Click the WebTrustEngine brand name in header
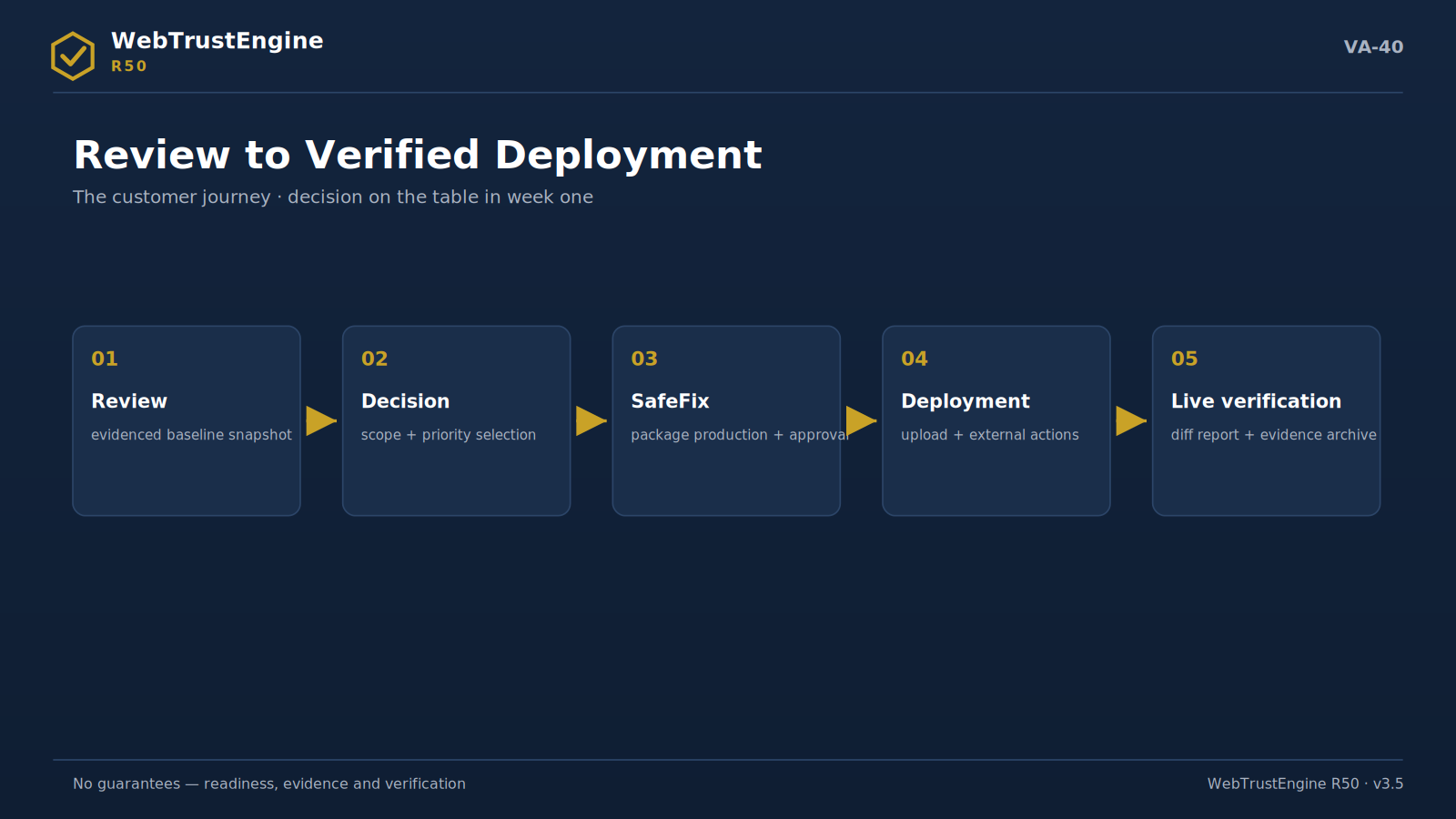This screenshot has height=819, width=1456. [x=217, y=41]
